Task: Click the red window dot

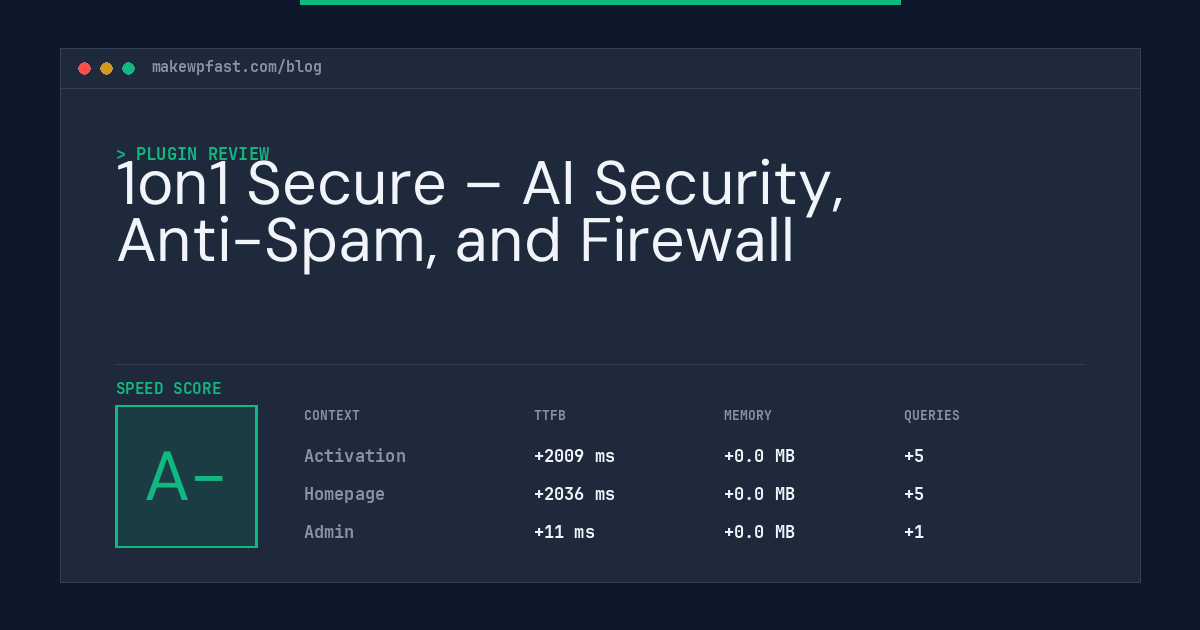Action: point(85,68)
